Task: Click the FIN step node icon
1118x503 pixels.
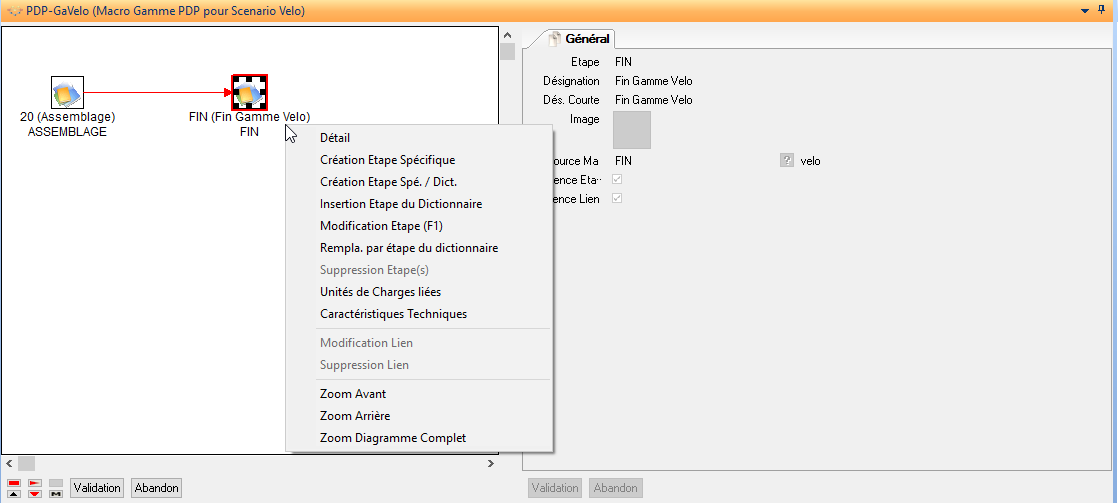Action: point(249,93)
